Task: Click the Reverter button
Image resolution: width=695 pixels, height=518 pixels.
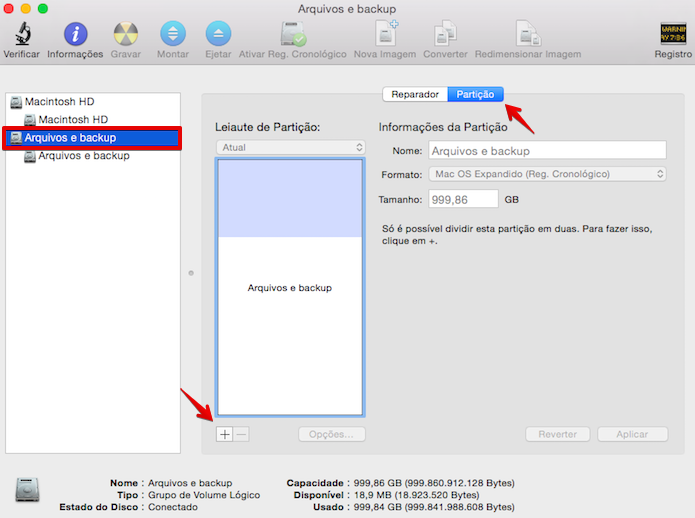Action: (x=558, y=434)
